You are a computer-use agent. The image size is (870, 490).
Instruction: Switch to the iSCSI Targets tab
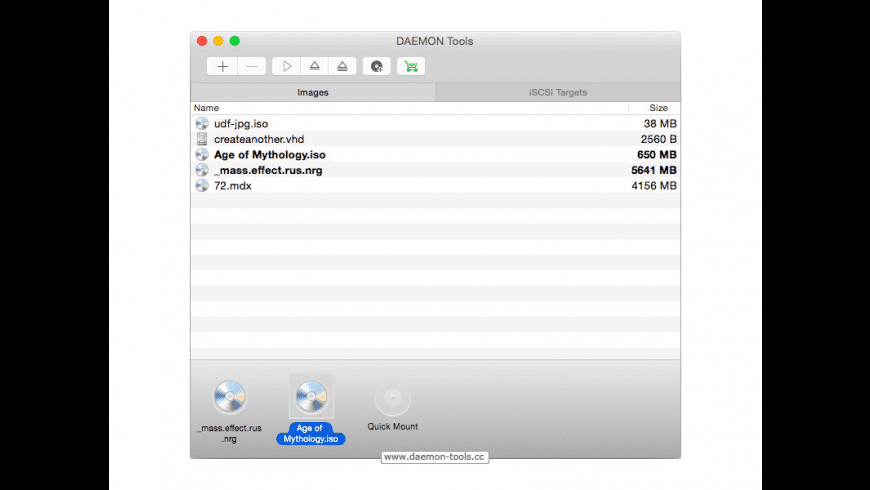point(558,93)
